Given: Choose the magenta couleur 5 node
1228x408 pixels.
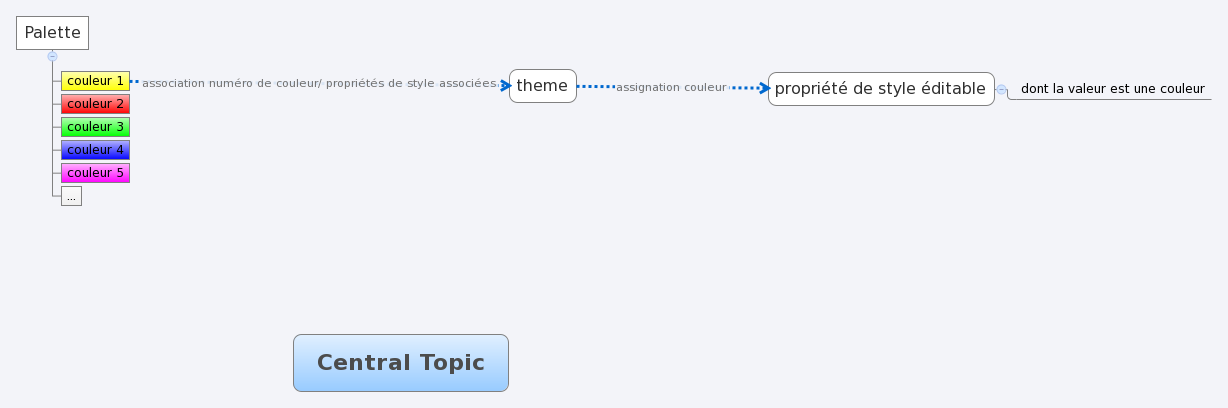Looking at the screenshot, I should [x=95, y=173].
